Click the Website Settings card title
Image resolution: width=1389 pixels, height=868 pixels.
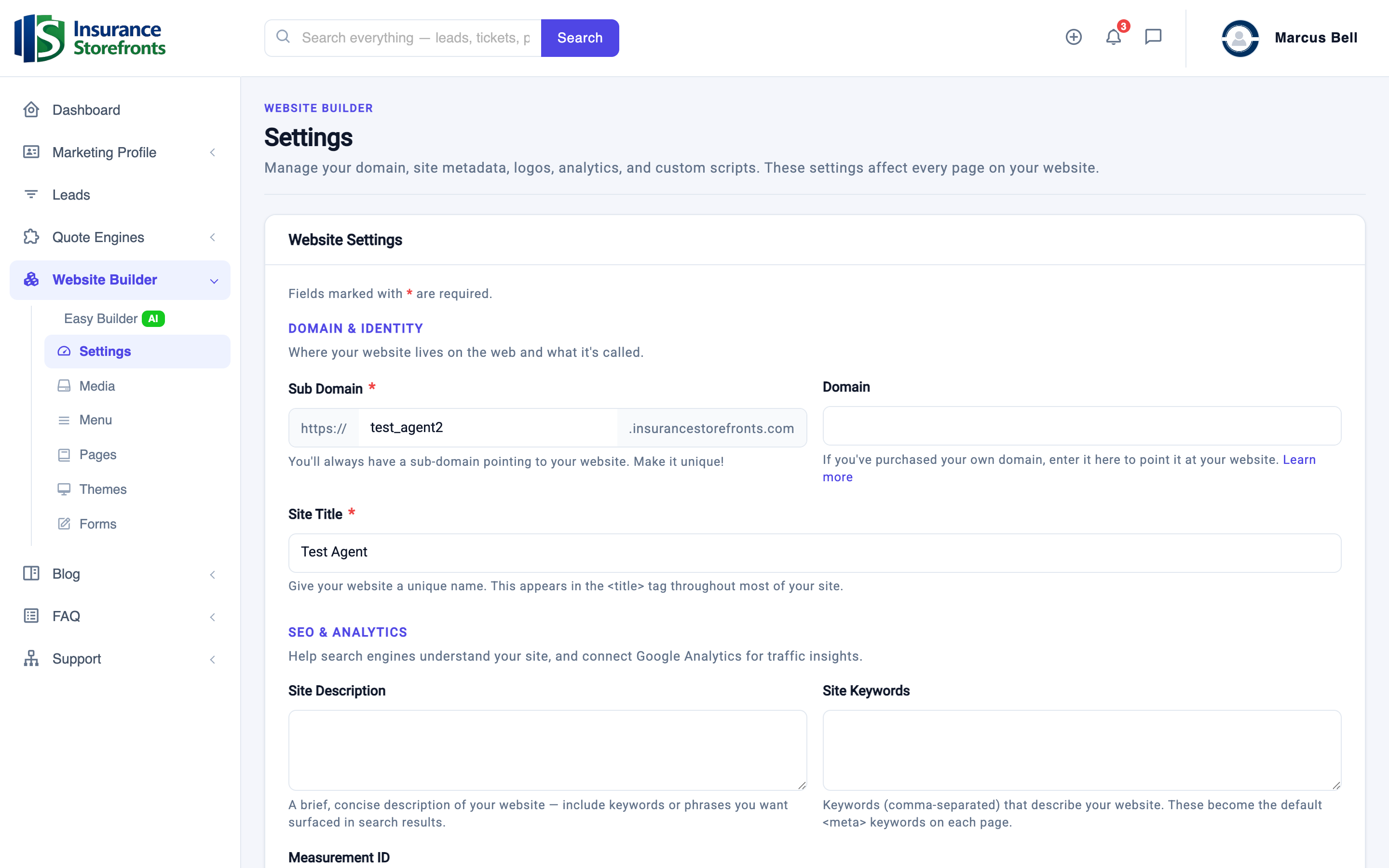click(345, 240)
